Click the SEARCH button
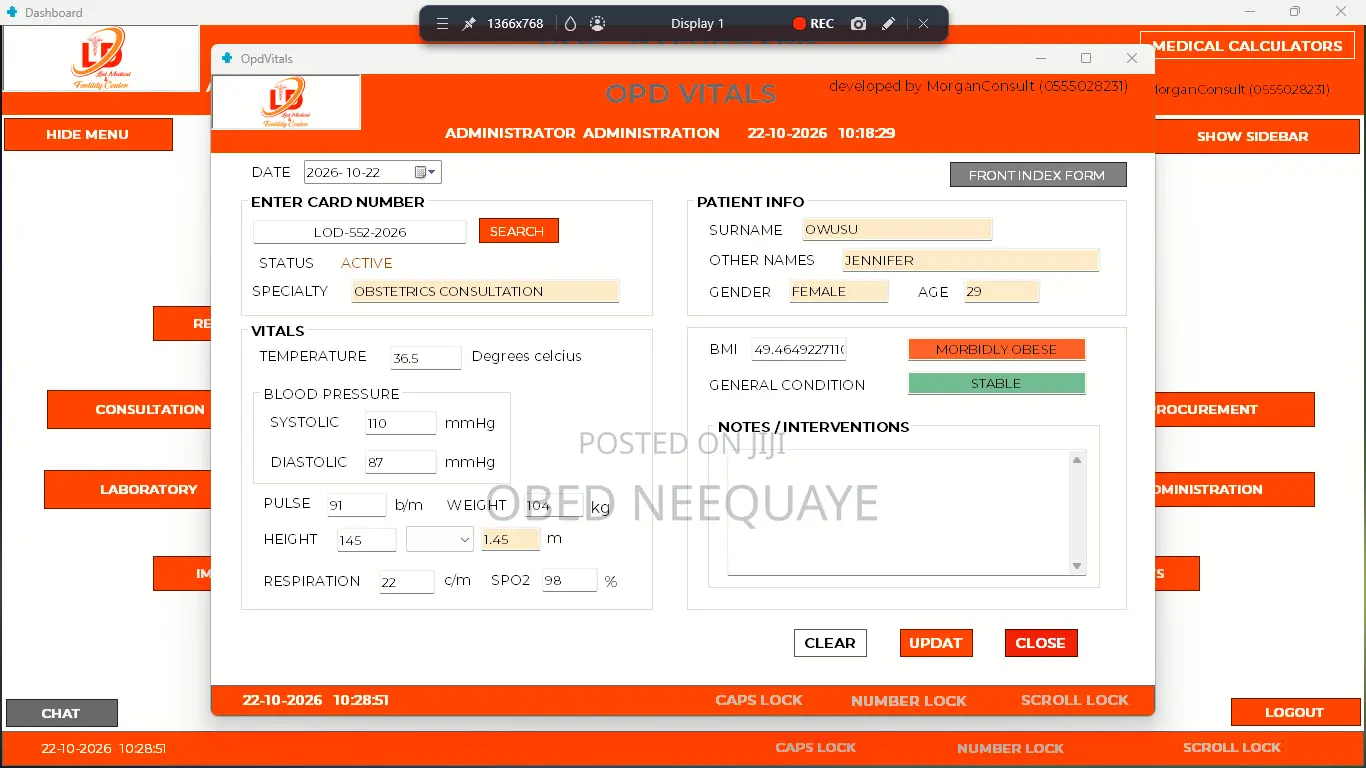This screenshot has width=1366, height=768. [x=518, y=231]
